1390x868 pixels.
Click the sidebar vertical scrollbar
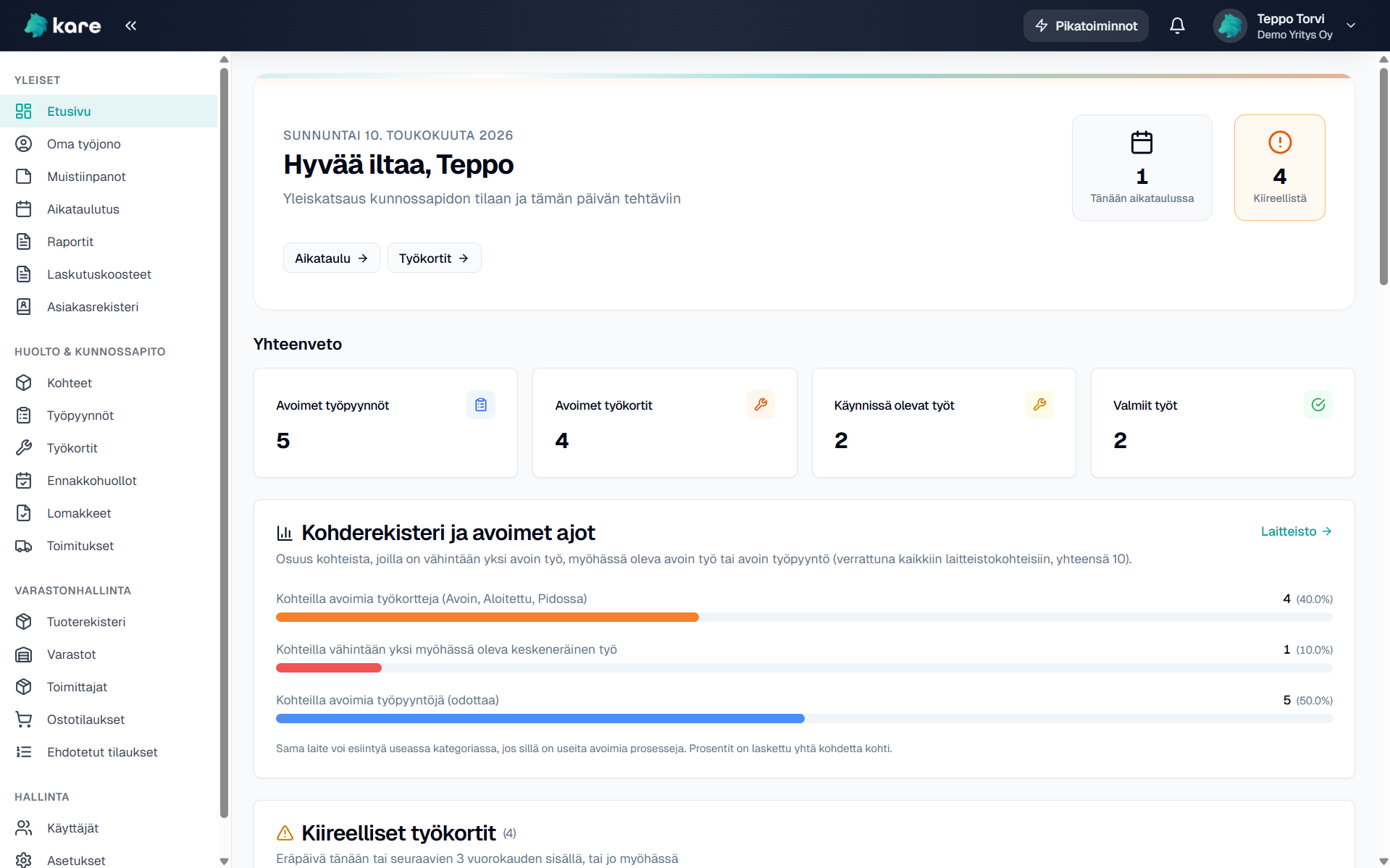tap(224, 442)
